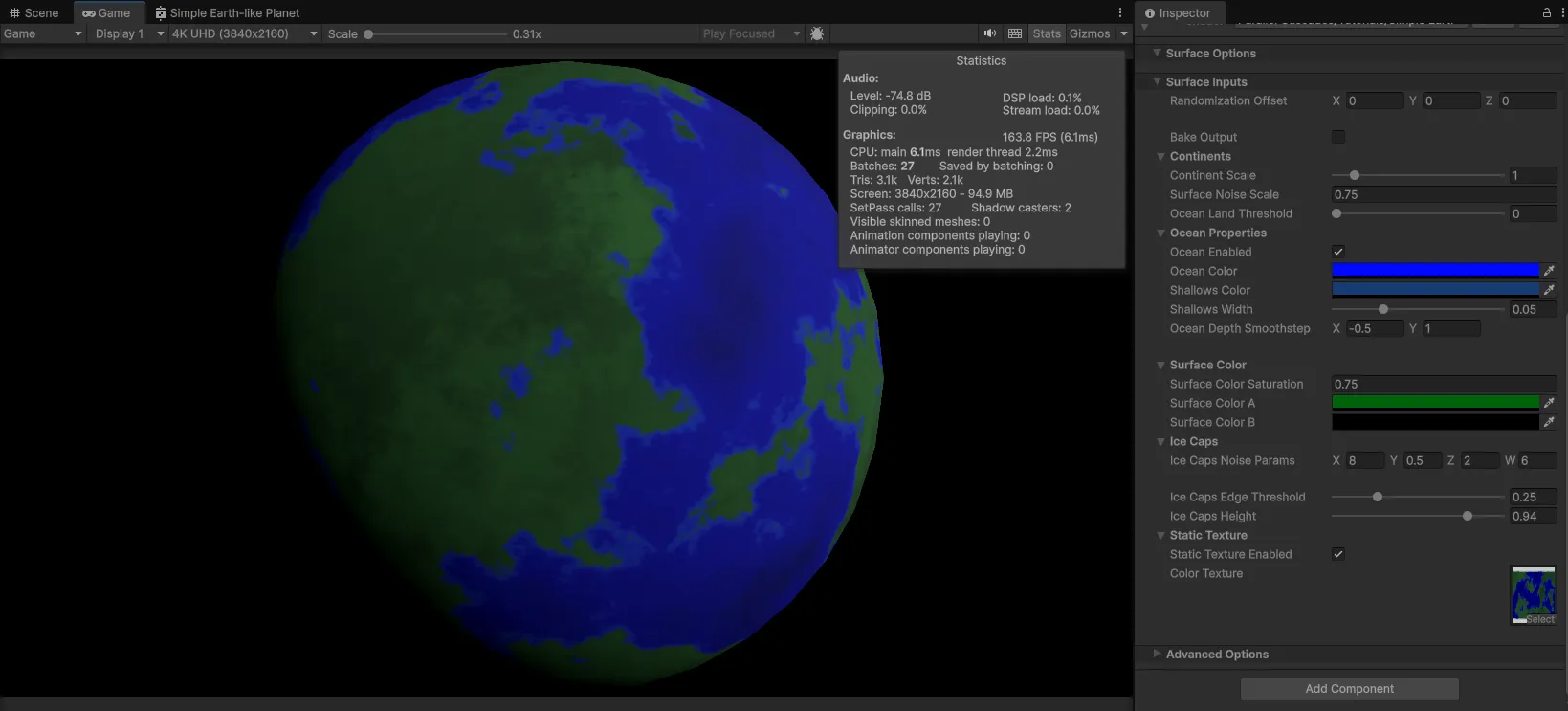Click the Randomization Offset Z field
The width and height of the screenshot is (1568, 711).
[1528, 100]
